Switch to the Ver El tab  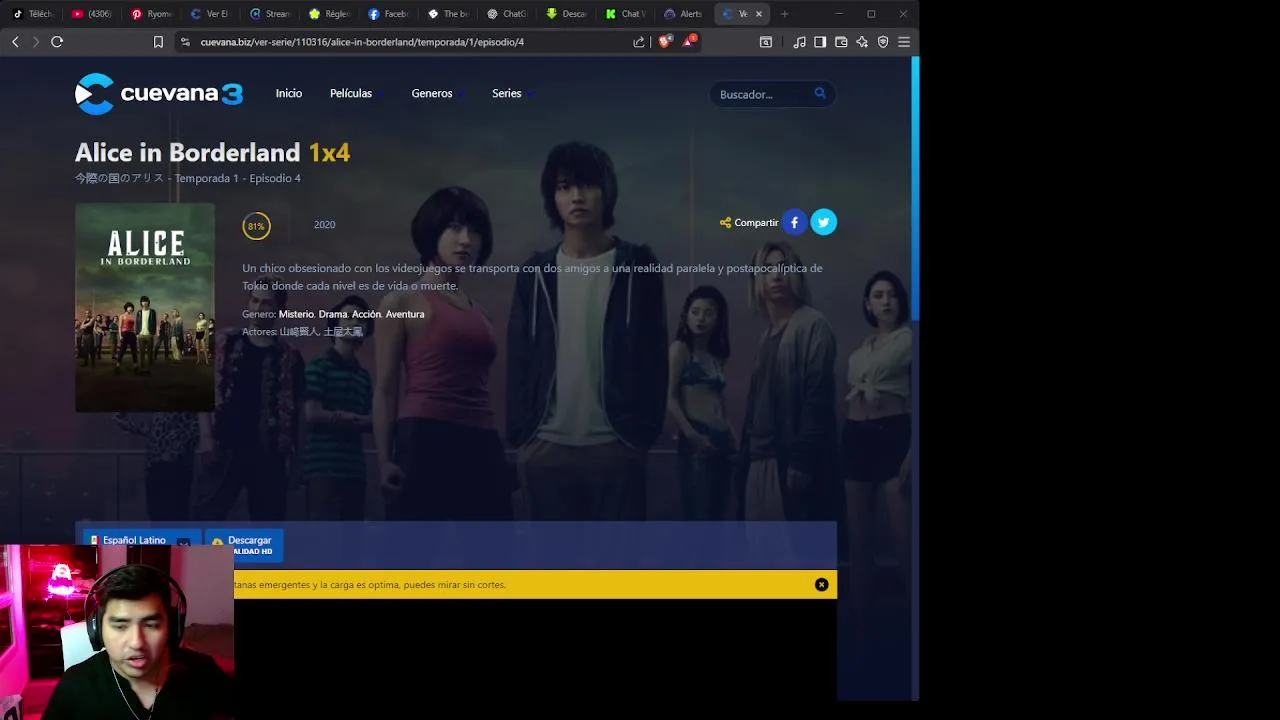coord(210,14)
